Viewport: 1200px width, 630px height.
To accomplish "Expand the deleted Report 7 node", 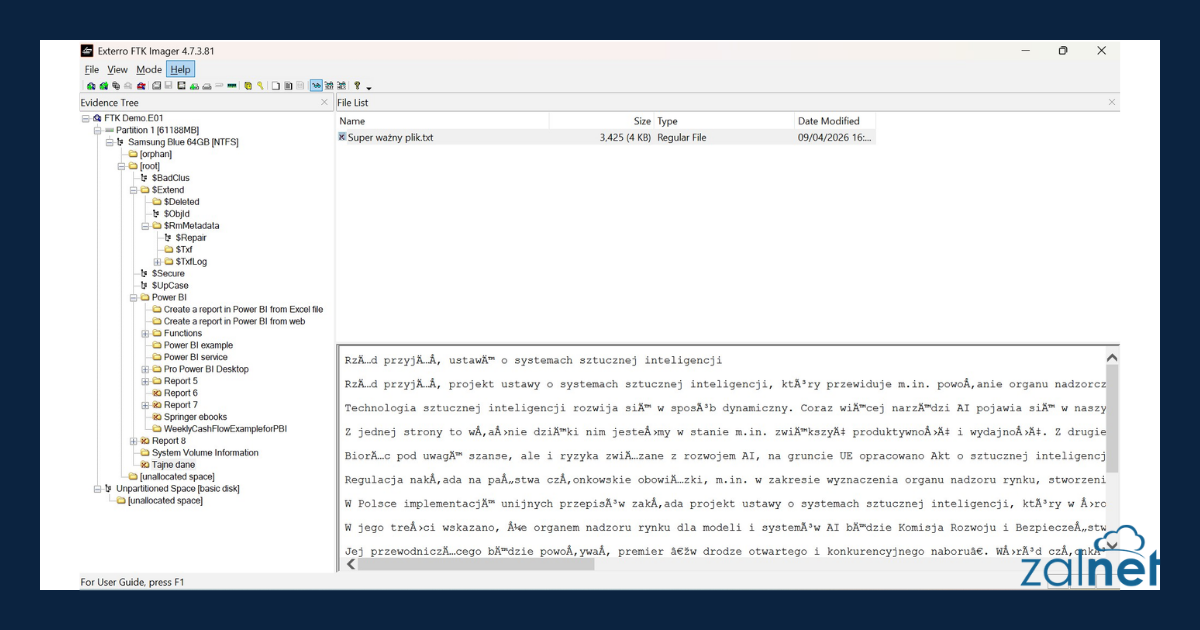I will coord(145,406).
